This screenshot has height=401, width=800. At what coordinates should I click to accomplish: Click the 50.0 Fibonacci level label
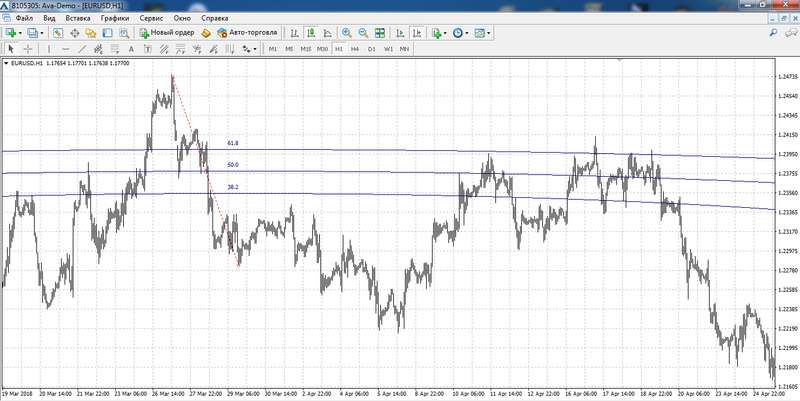pos(233,165)
